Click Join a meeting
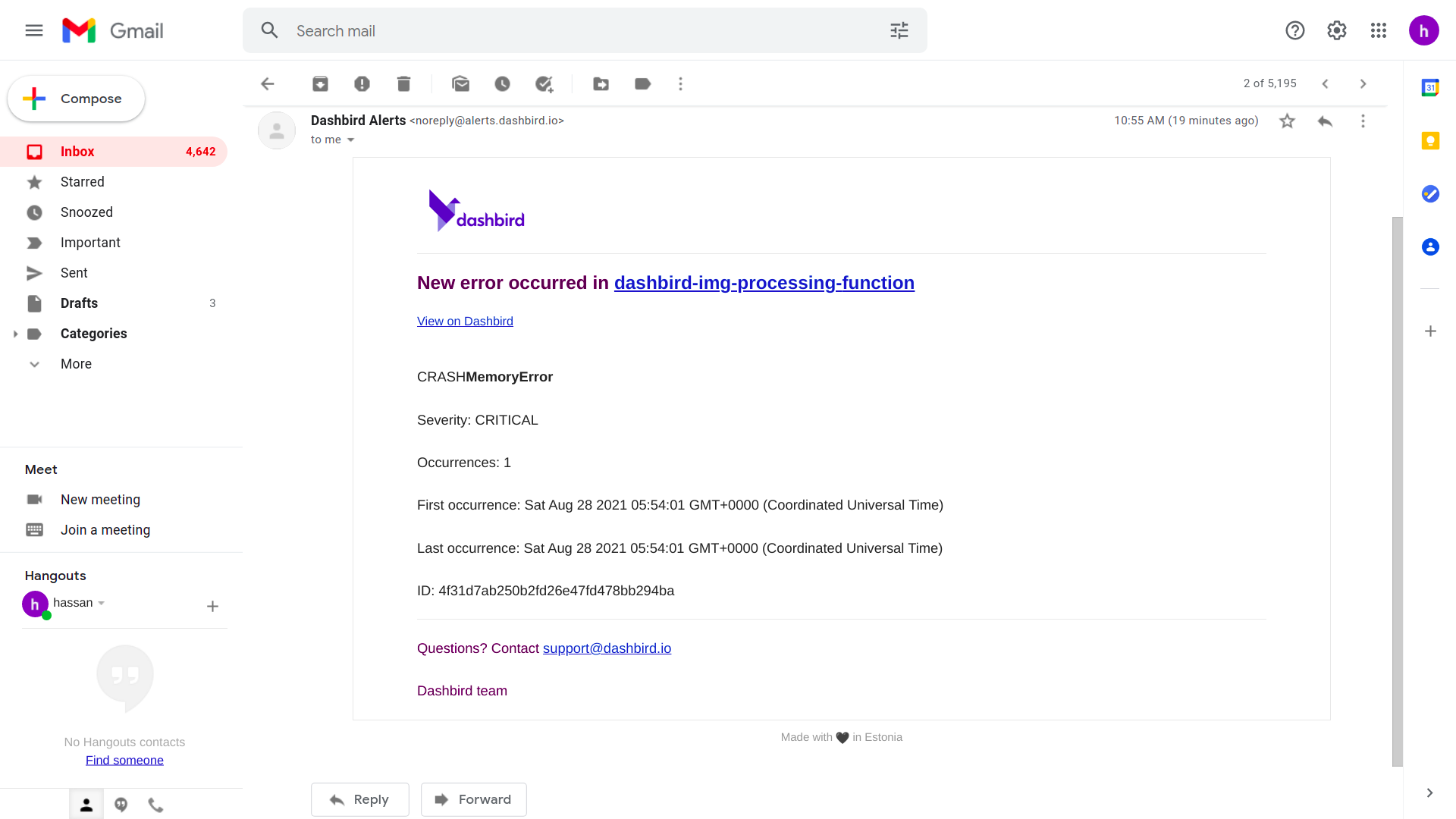The width and height of the screenshot is (1456, 819). coord(105,530)
